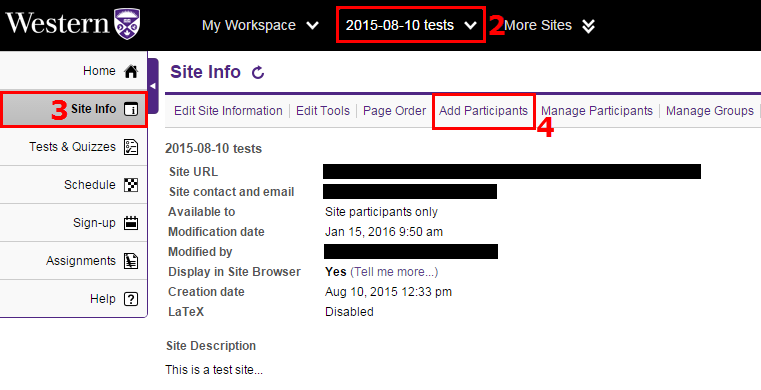
Task: Open Edit Site Information
Action: click(228, 111)
